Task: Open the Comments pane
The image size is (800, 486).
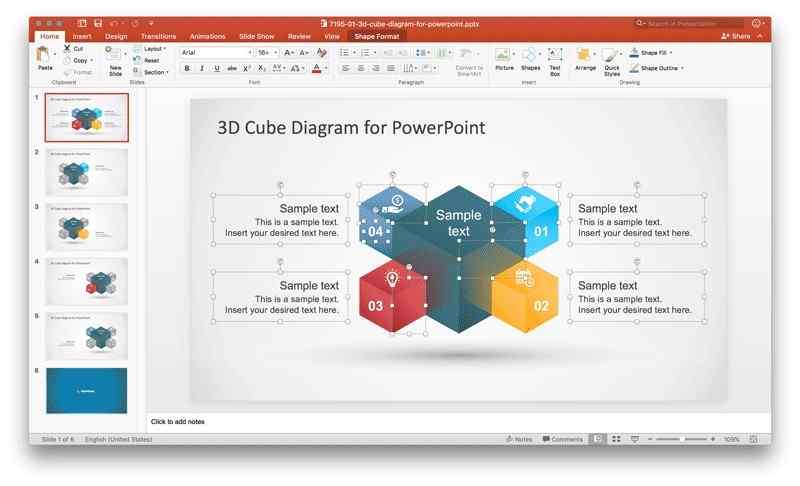Action: [562, 439]
